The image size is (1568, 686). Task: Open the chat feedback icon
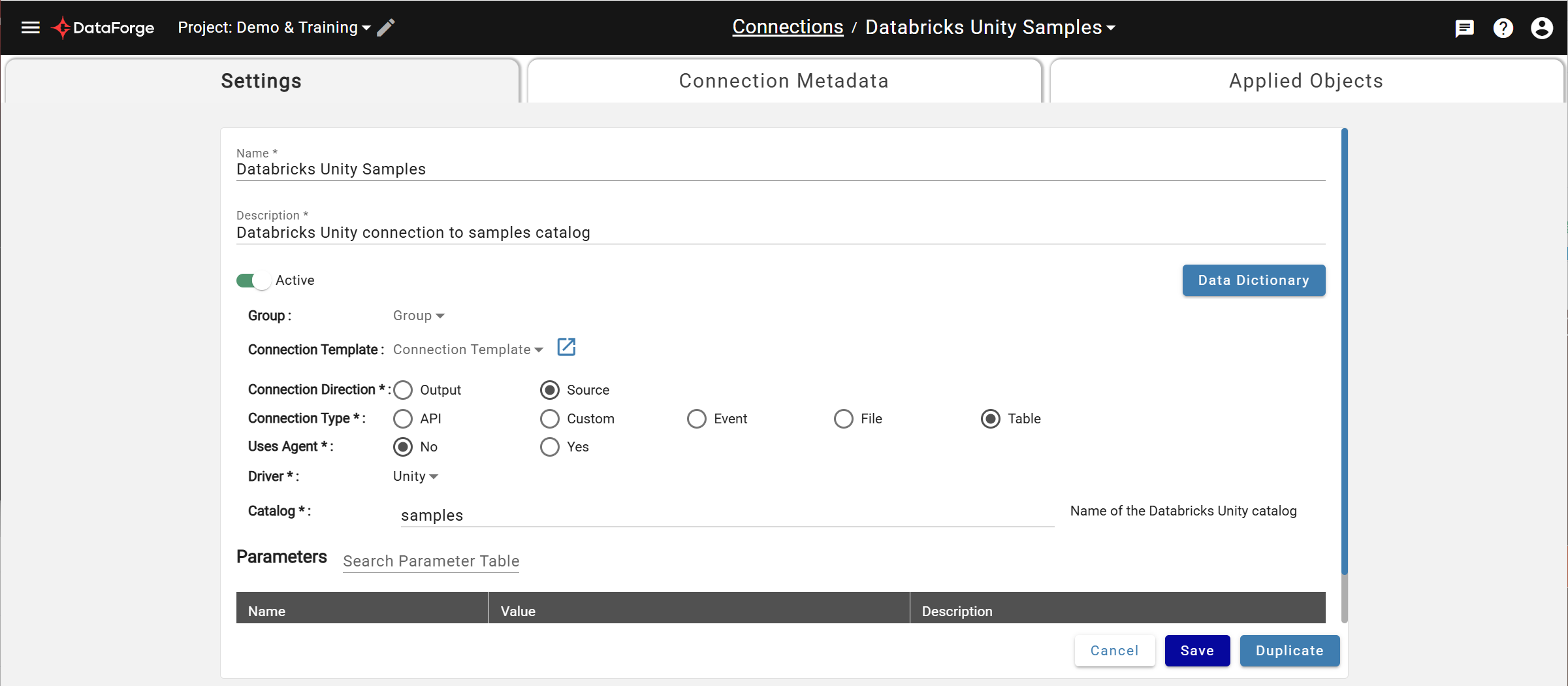(x=1465, y=28)
